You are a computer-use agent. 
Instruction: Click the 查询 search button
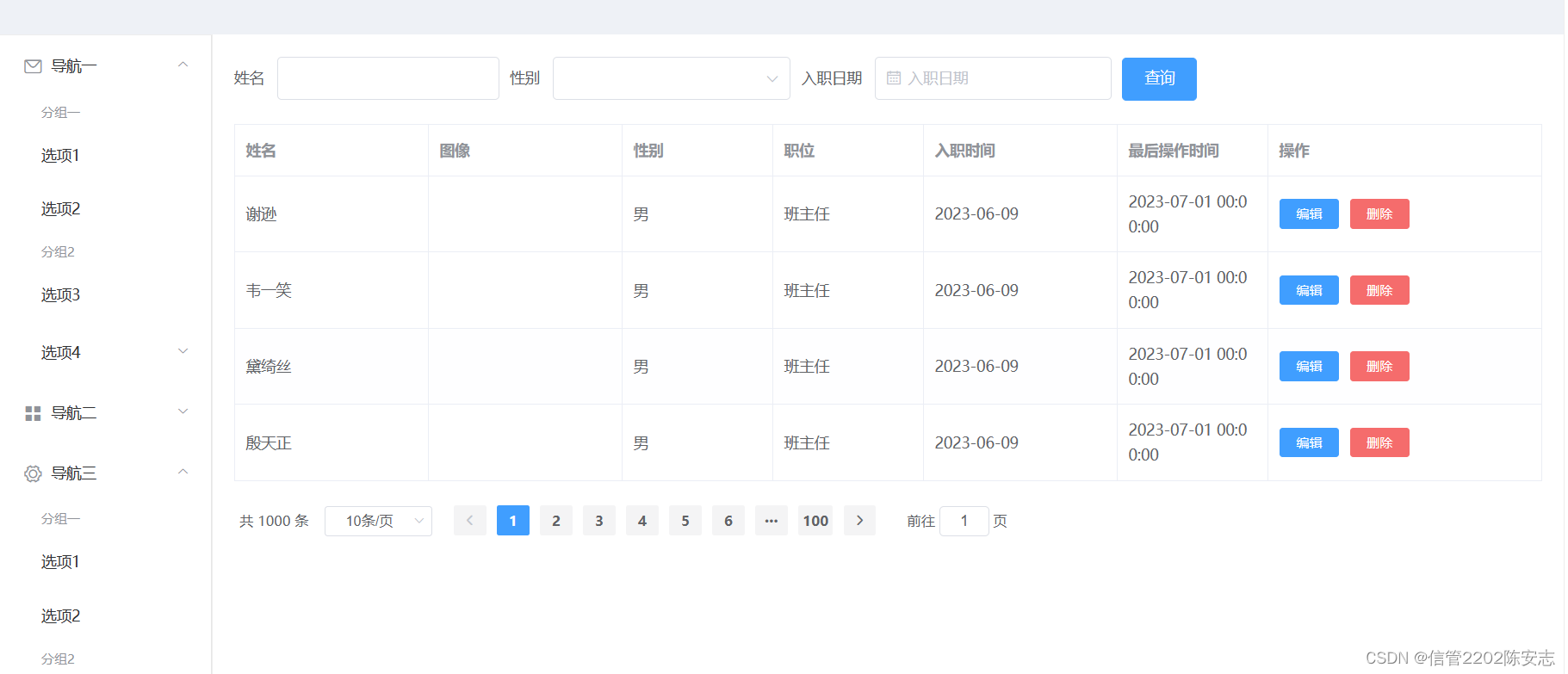(1159, 79)
